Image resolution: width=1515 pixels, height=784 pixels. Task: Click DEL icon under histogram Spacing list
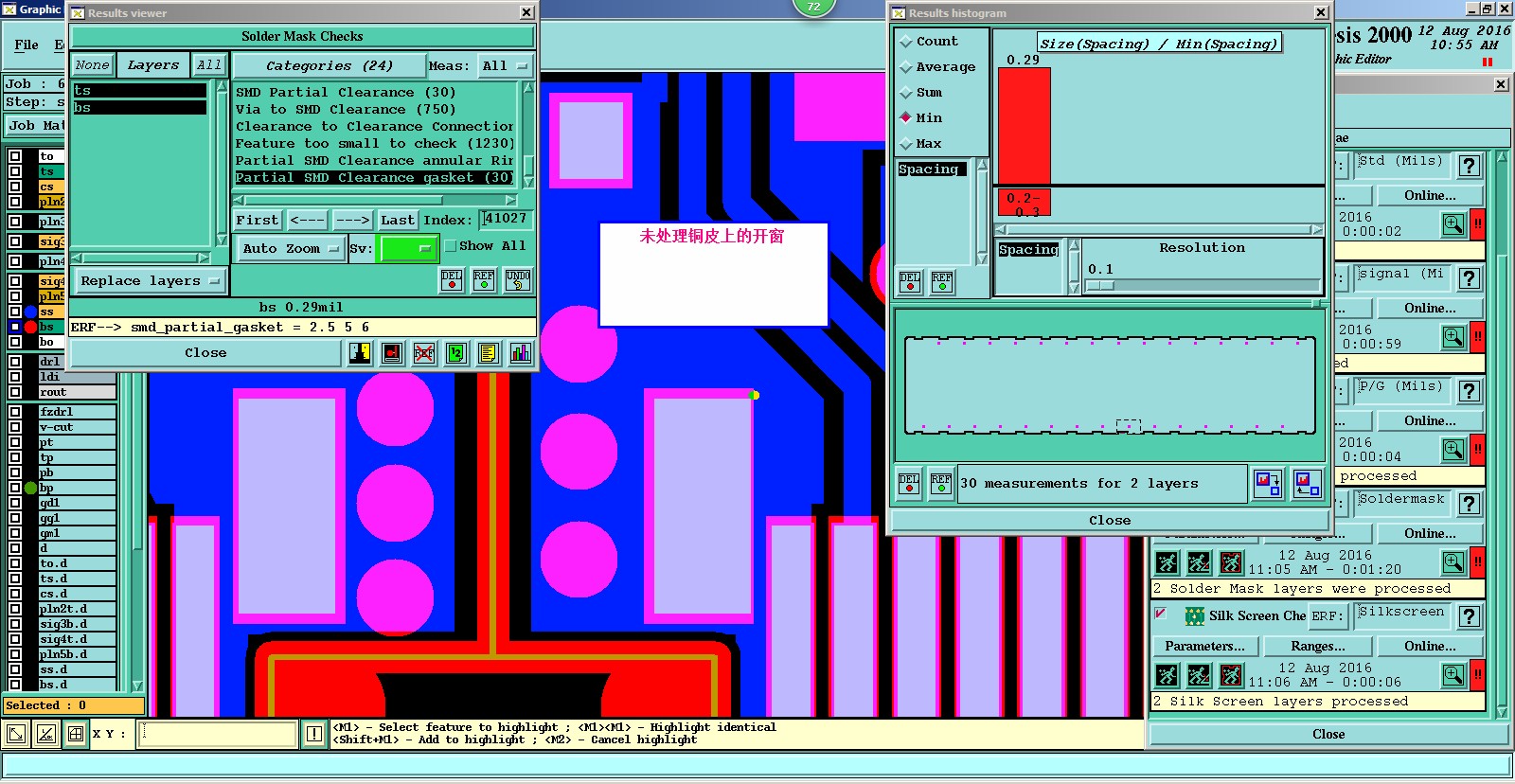[x=910, y=281]
